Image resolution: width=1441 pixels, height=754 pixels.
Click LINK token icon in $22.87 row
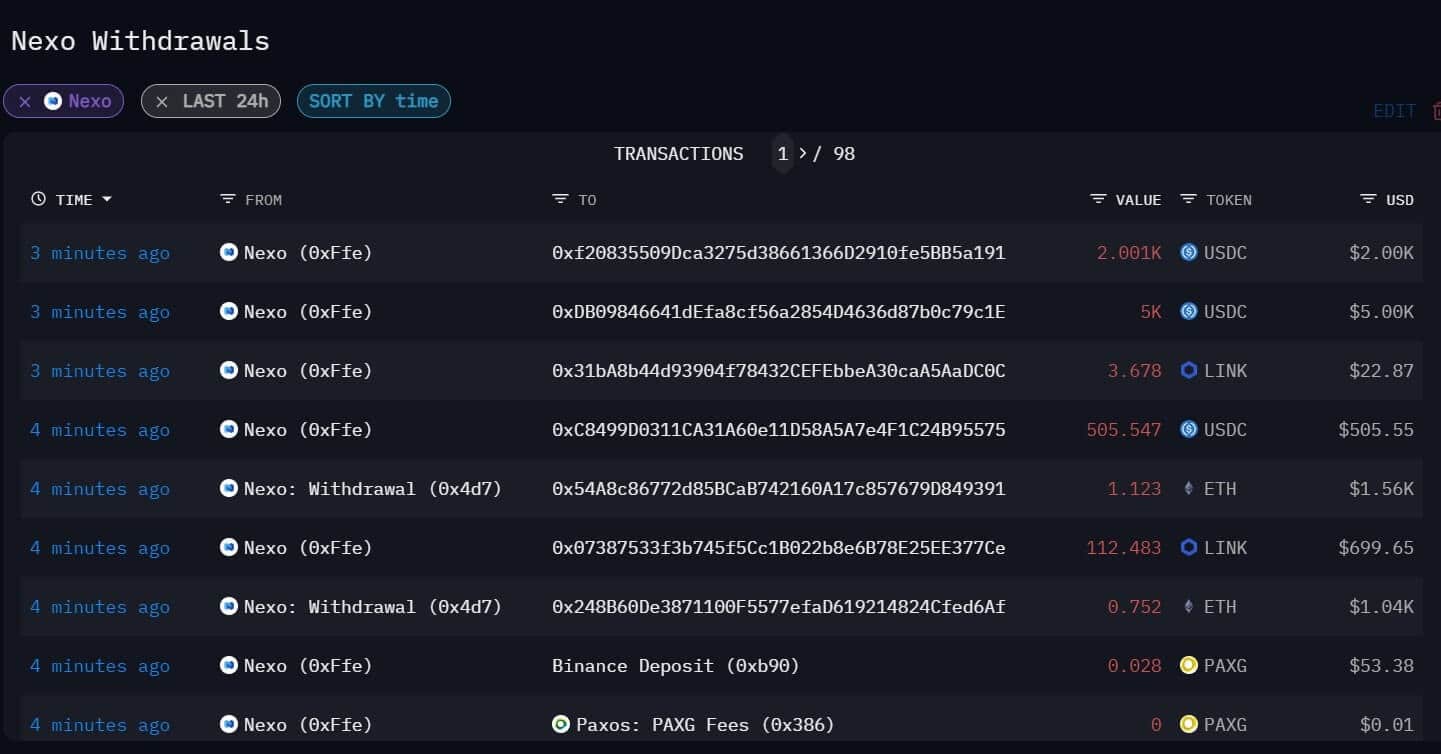(x=1188, y=371)
